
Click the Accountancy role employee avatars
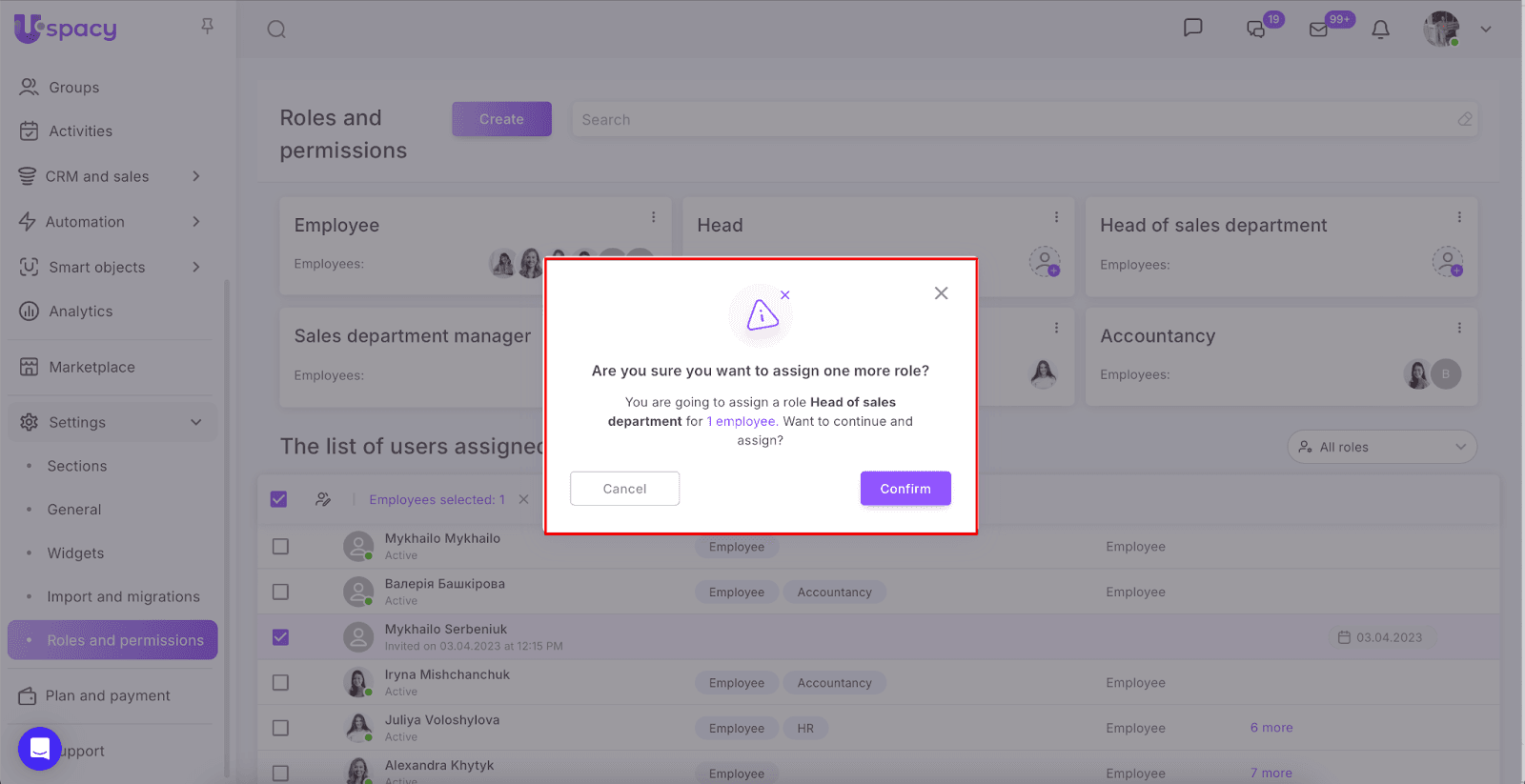pos(1433,374)
